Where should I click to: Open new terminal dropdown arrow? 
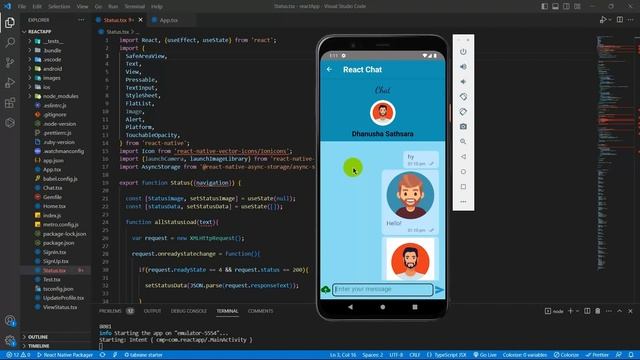[577, 311]
